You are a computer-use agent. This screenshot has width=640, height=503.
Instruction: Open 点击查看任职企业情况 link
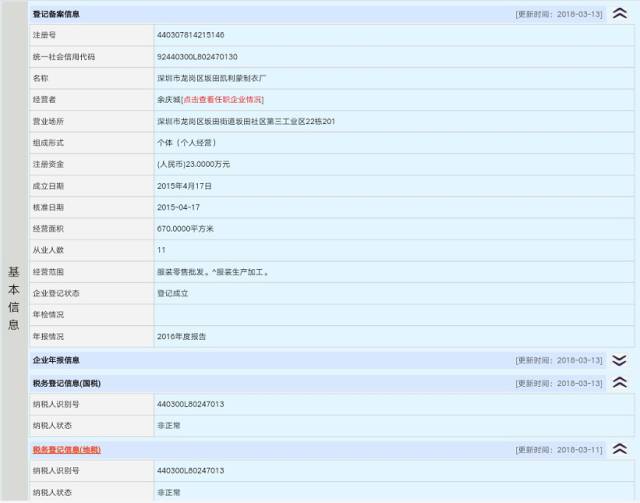[222, 100]
